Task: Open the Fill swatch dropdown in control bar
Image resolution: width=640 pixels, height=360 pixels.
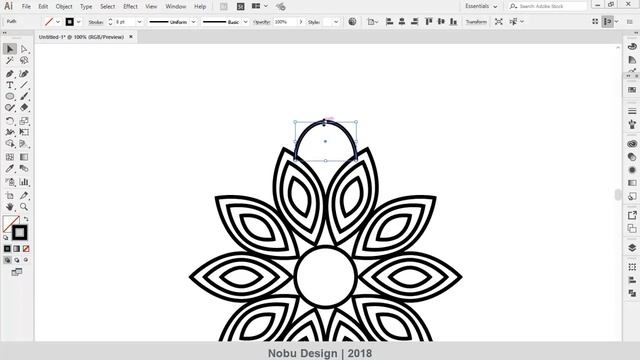Action: (x=58, y=22)
